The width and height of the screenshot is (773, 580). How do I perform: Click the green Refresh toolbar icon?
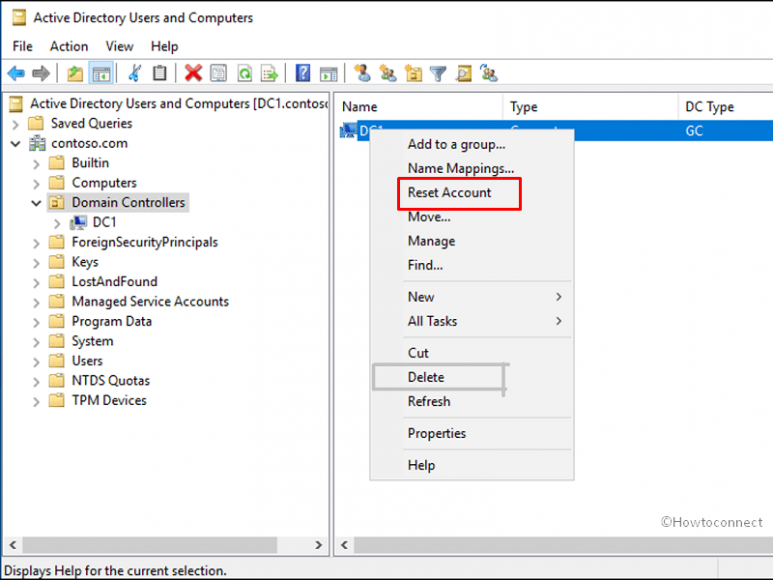coord(245,74)
